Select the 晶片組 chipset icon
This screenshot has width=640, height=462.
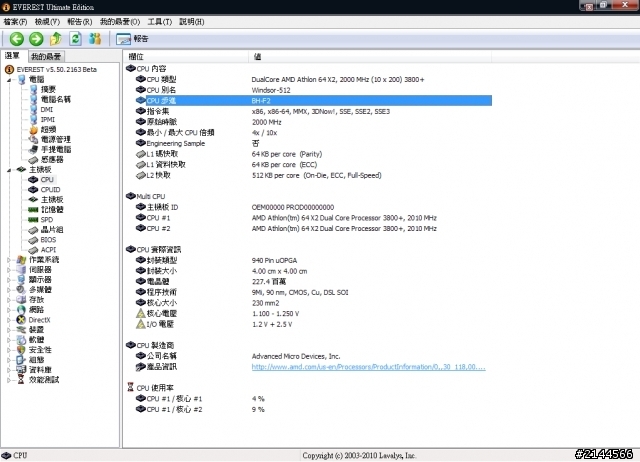(x=33, y=230)
